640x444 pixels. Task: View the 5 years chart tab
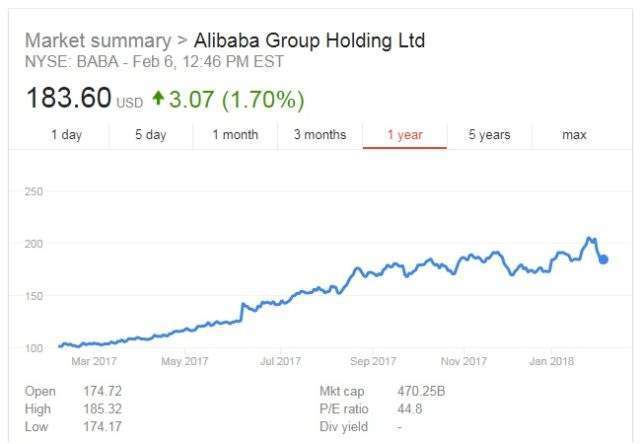click(x=489, y=135)
